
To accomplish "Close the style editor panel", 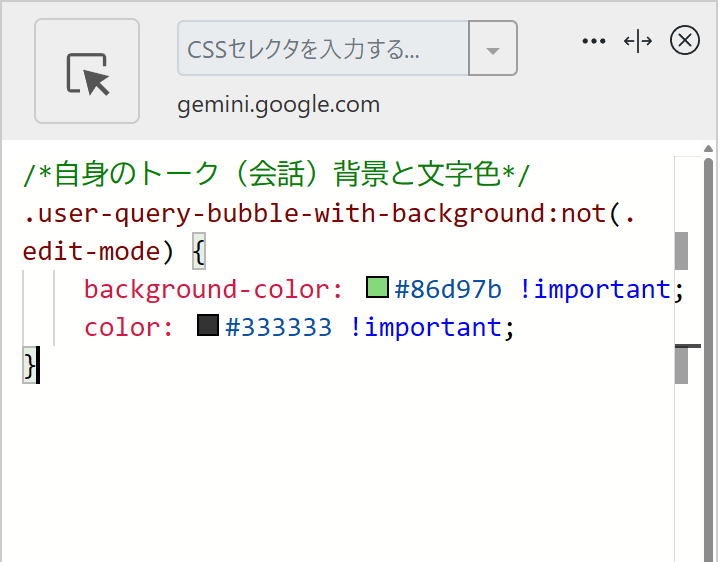I will (685, 41).
